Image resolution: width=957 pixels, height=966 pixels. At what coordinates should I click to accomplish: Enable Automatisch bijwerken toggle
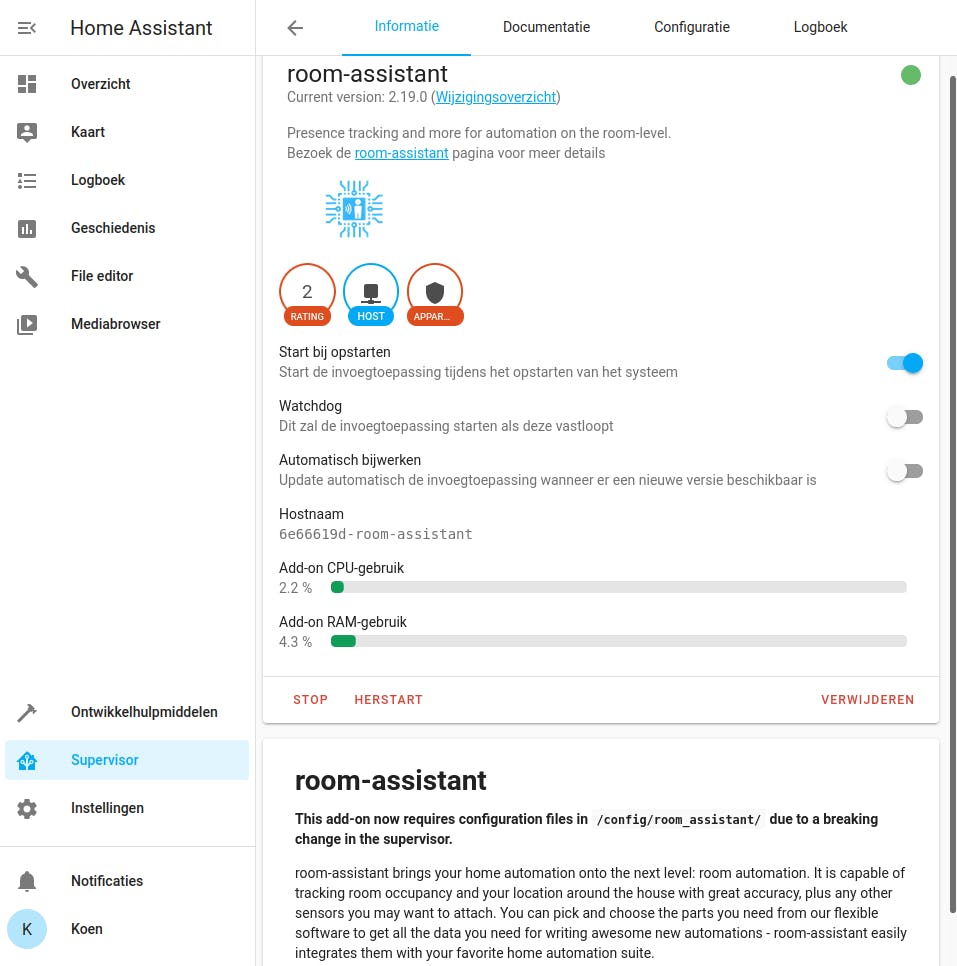904,471
